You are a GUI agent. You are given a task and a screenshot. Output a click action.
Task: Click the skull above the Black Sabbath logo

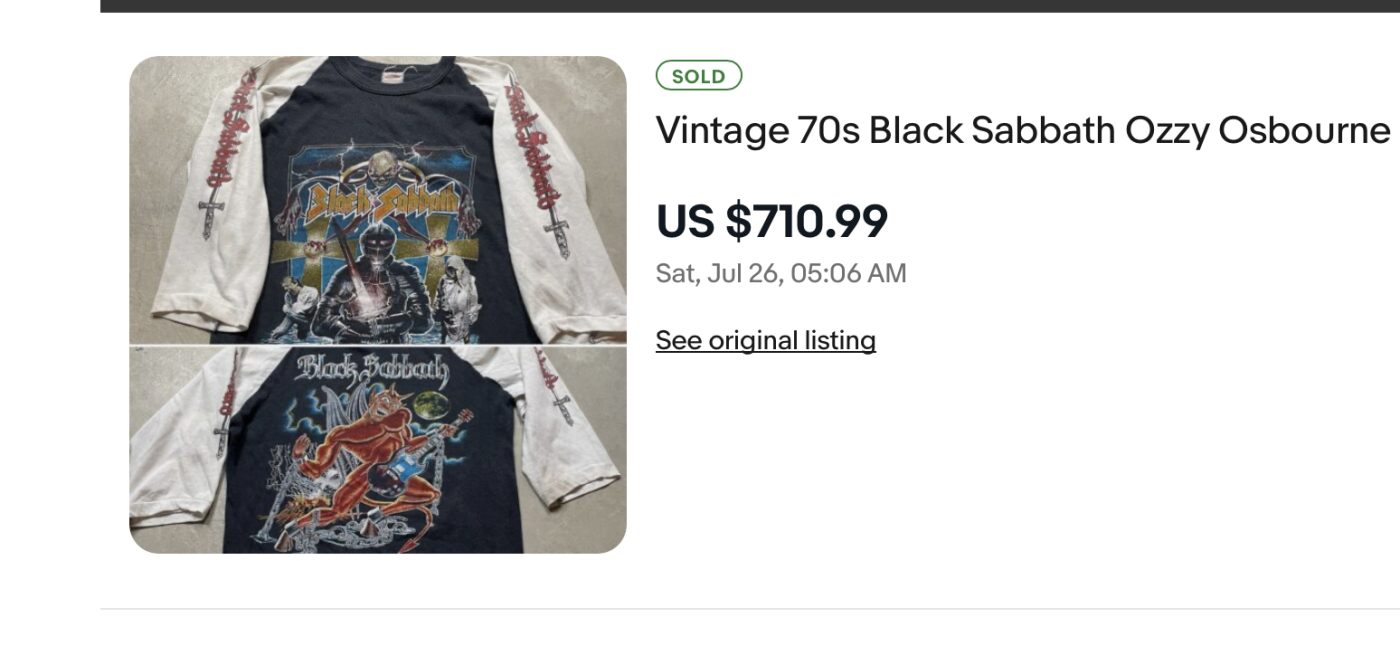click(x=379, y=165)
